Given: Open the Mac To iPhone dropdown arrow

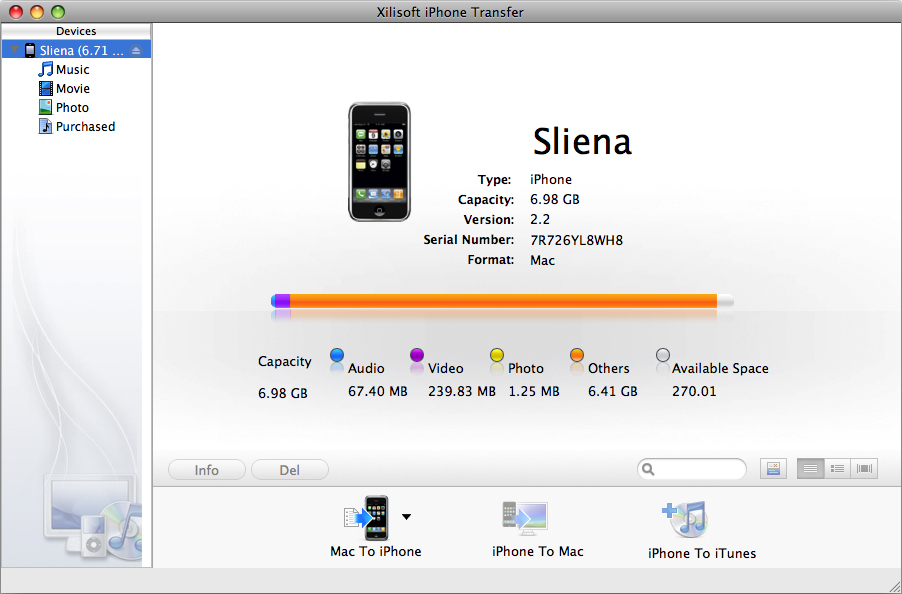Looking at the screenshot, I should (x=406, y=517).
